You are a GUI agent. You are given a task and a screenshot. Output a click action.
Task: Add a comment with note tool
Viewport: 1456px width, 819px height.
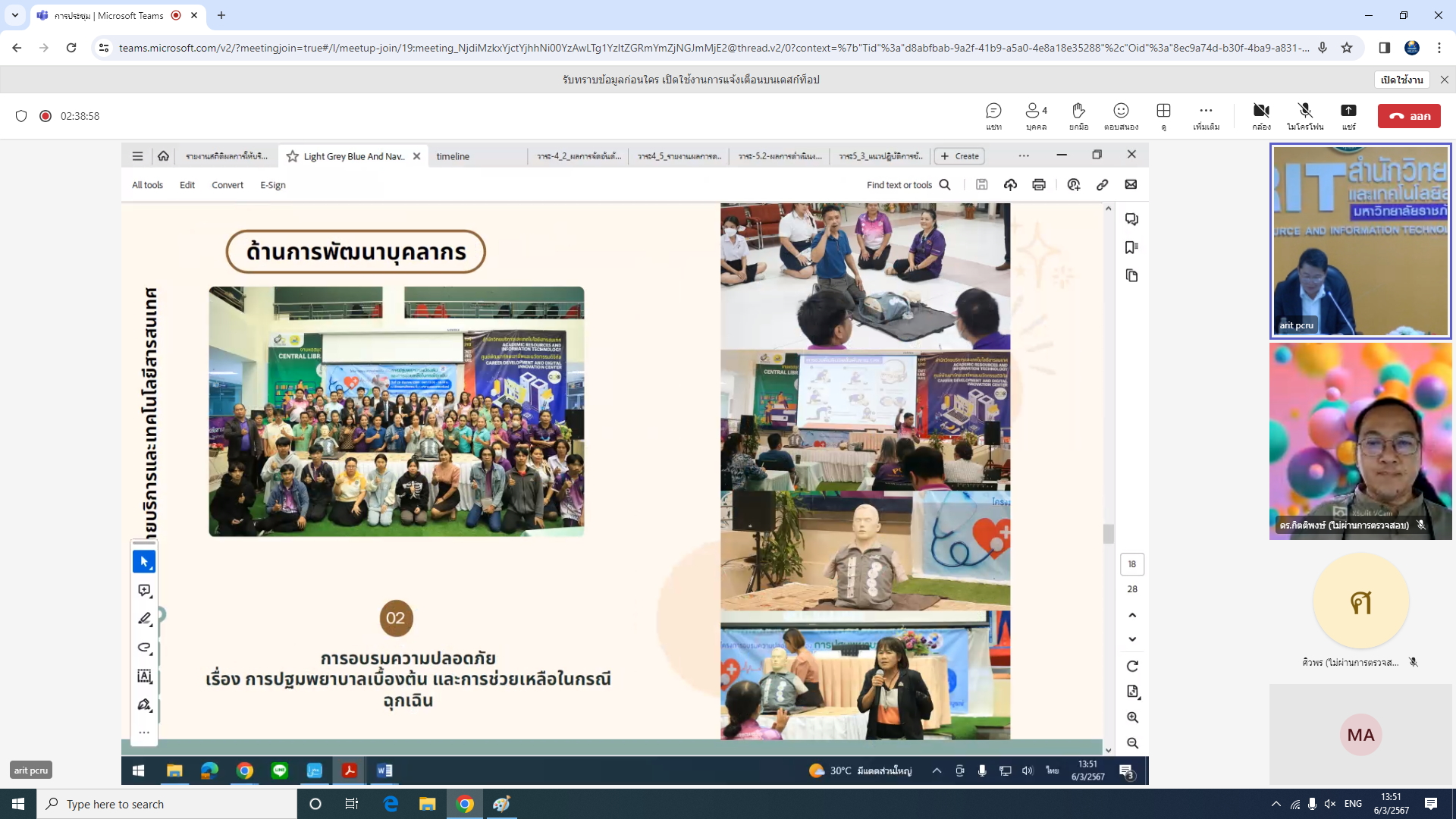coord(144,591)
